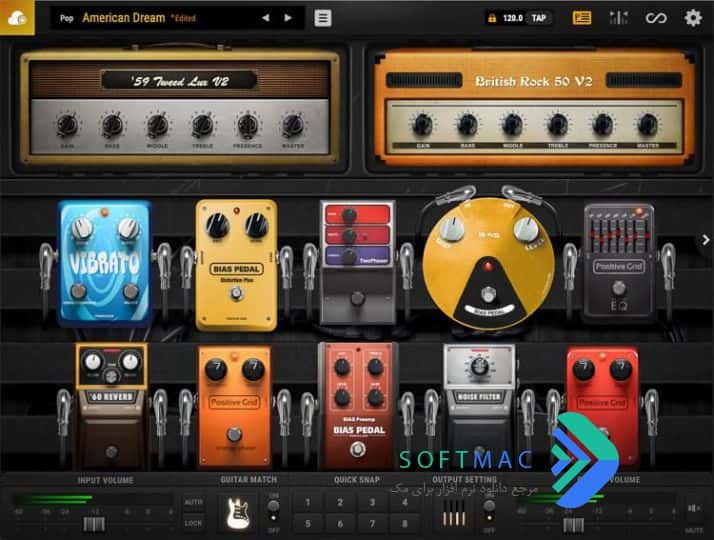Click the left top knob on Vibrato pedal
The width and height of the screenshot is (714, 540).
tap(82, 229)
